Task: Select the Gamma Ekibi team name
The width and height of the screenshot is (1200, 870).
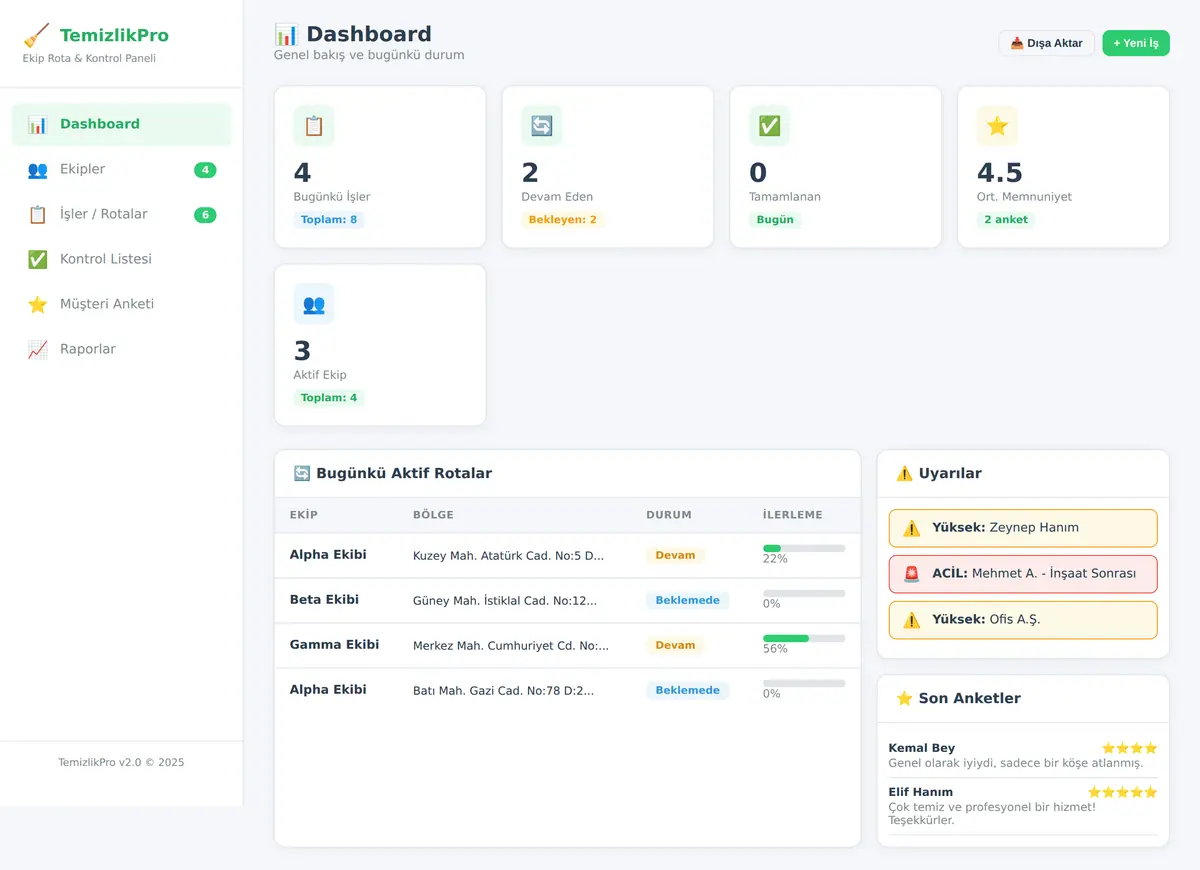Action: [334, 645]
